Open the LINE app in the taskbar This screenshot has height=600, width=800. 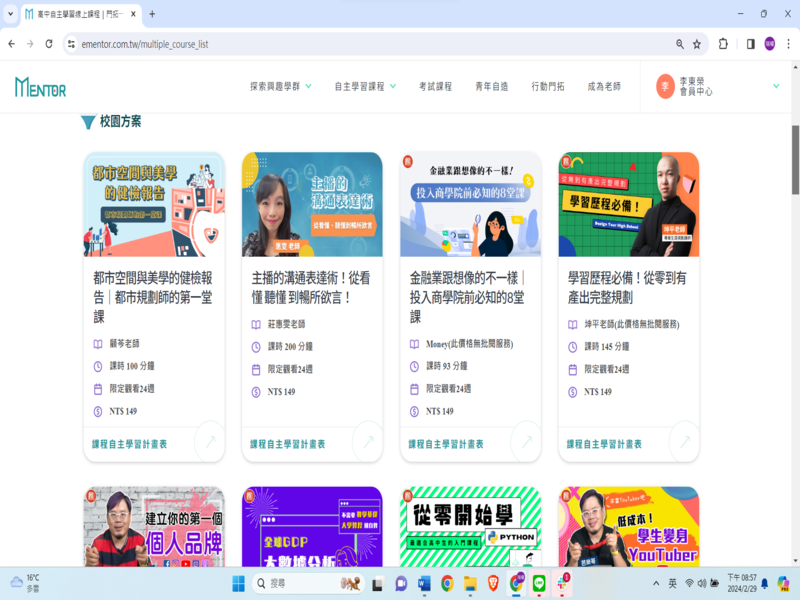[539, 583]
